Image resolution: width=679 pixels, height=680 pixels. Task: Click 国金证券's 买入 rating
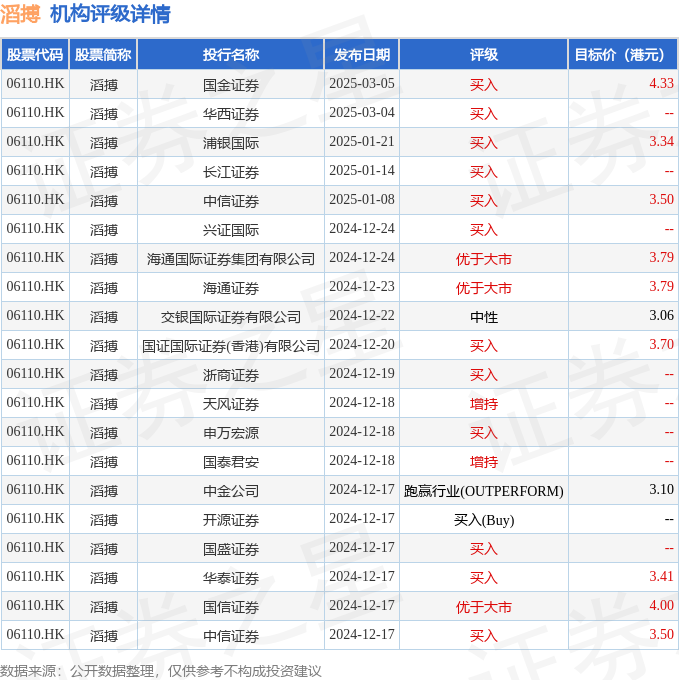[483, 85]
